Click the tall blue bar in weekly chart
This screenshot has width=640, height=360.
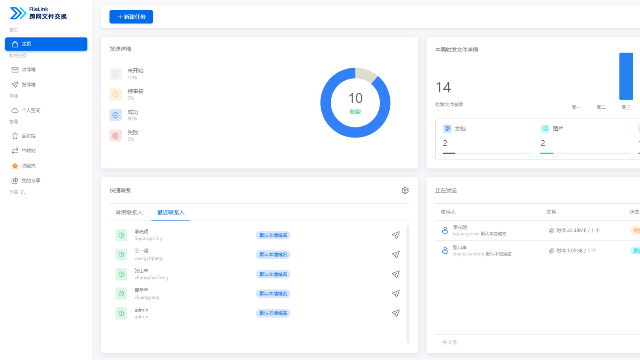click(626, 76)
